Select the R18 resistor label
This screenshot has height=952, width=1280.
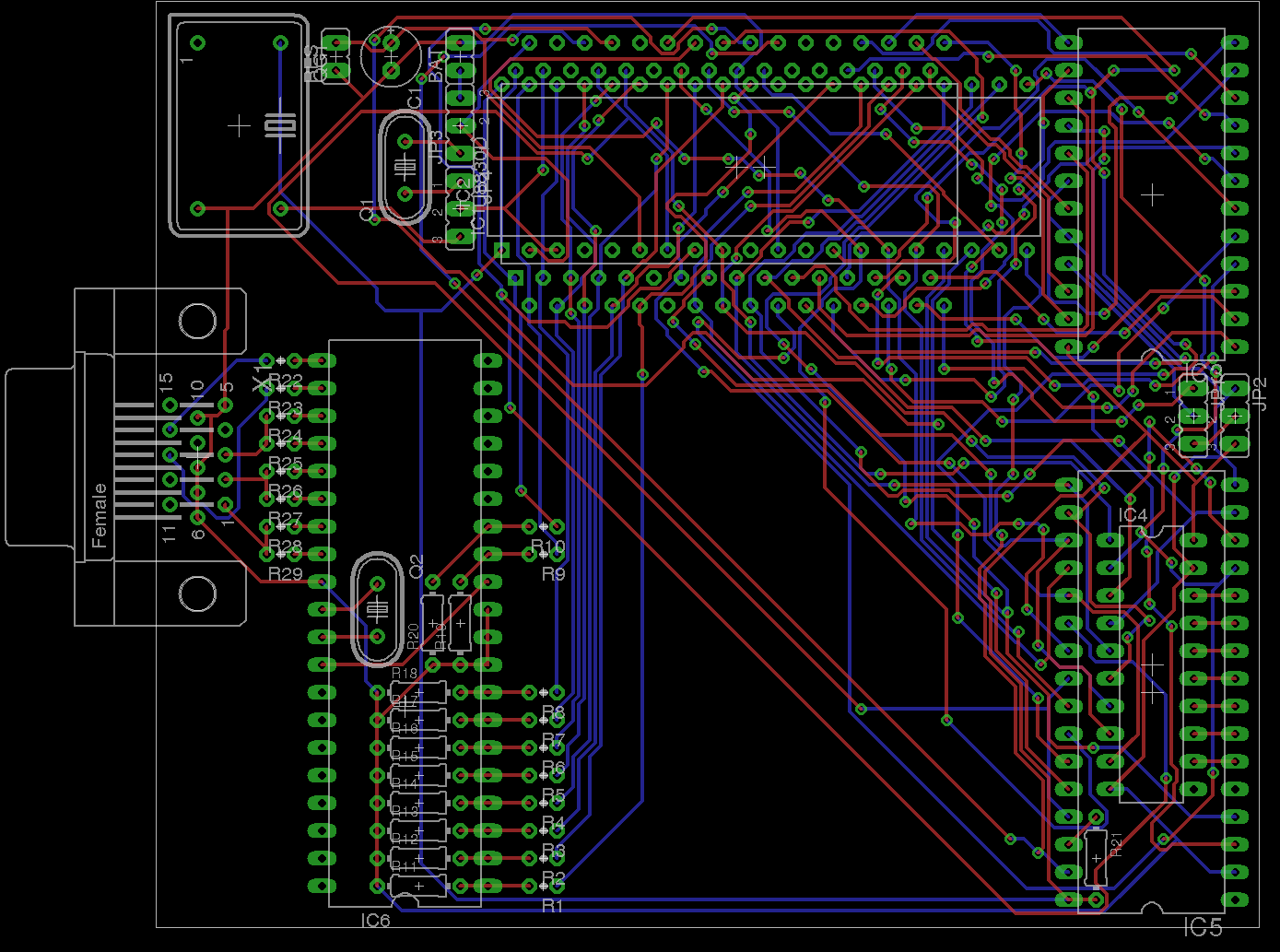click(404, 674)
